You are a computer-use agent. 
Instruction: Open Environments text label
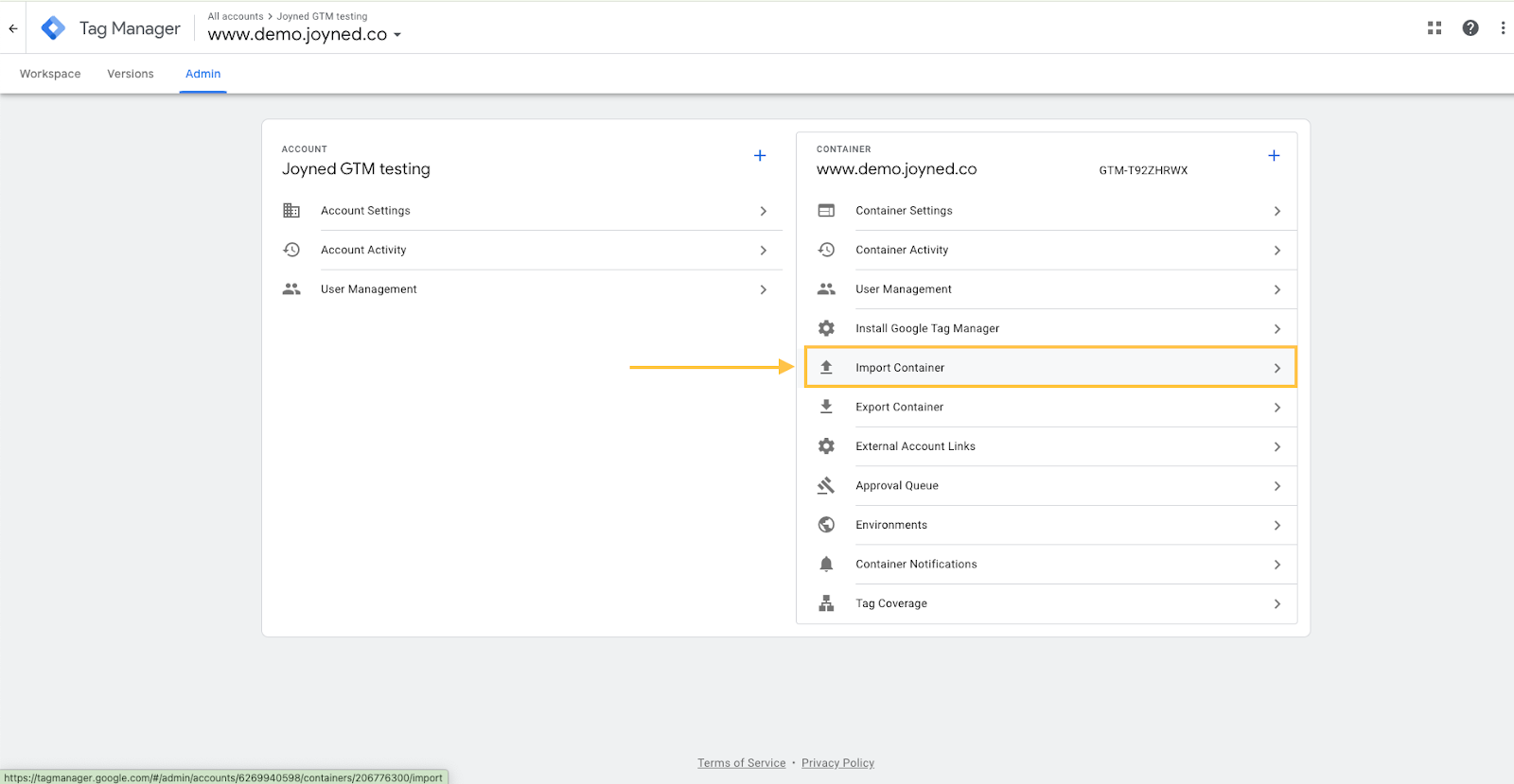coord(891,525)
